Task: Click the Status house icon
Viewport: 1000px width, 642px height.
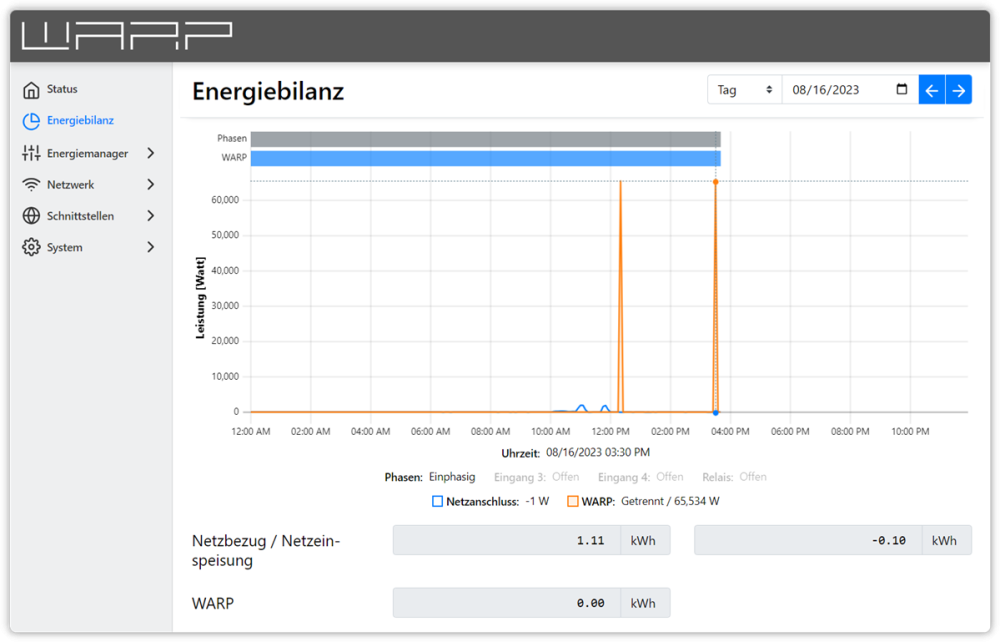Action: click(31, 90)
